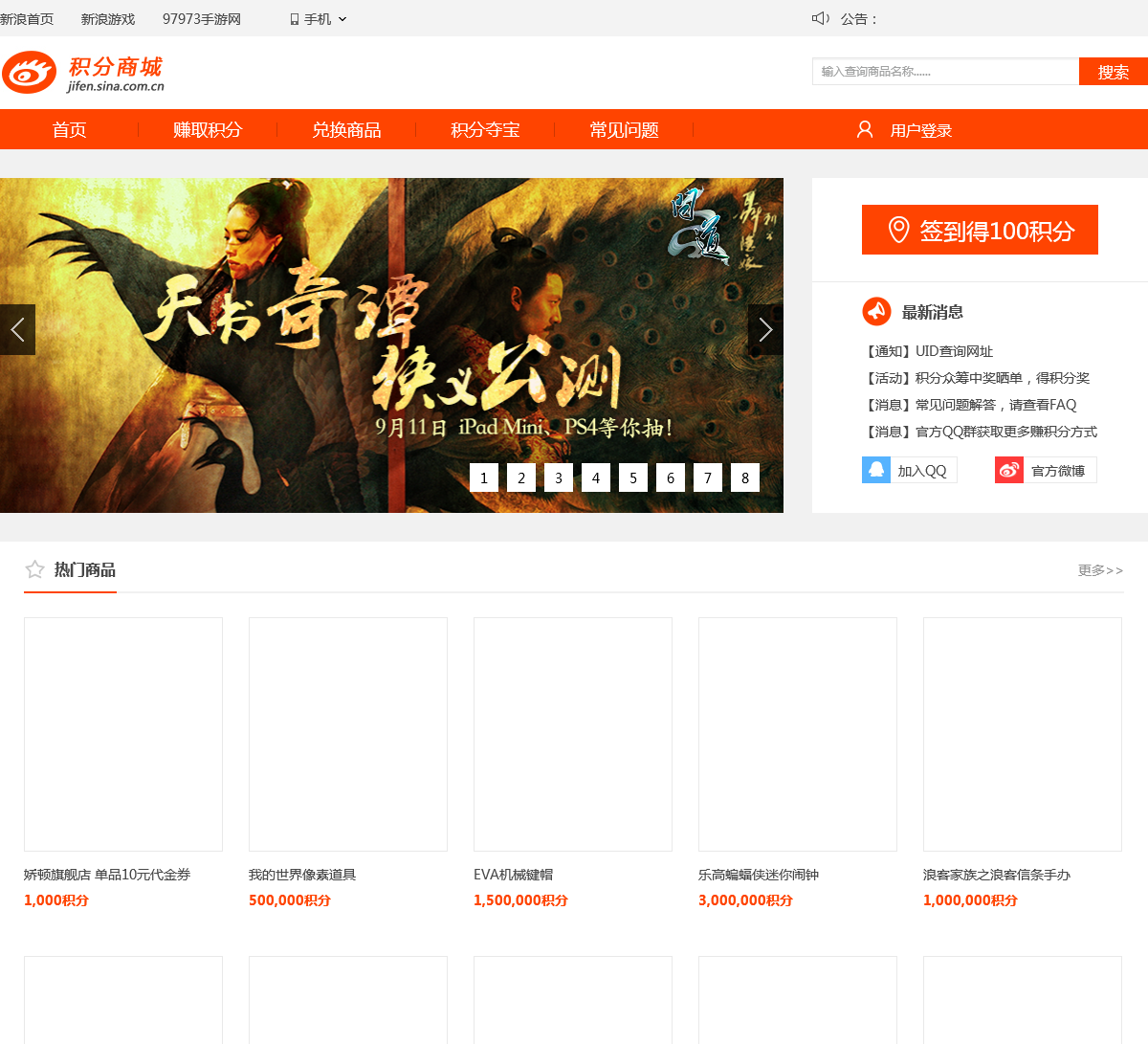Click the EVA机械键帽 title

point(514,875)
